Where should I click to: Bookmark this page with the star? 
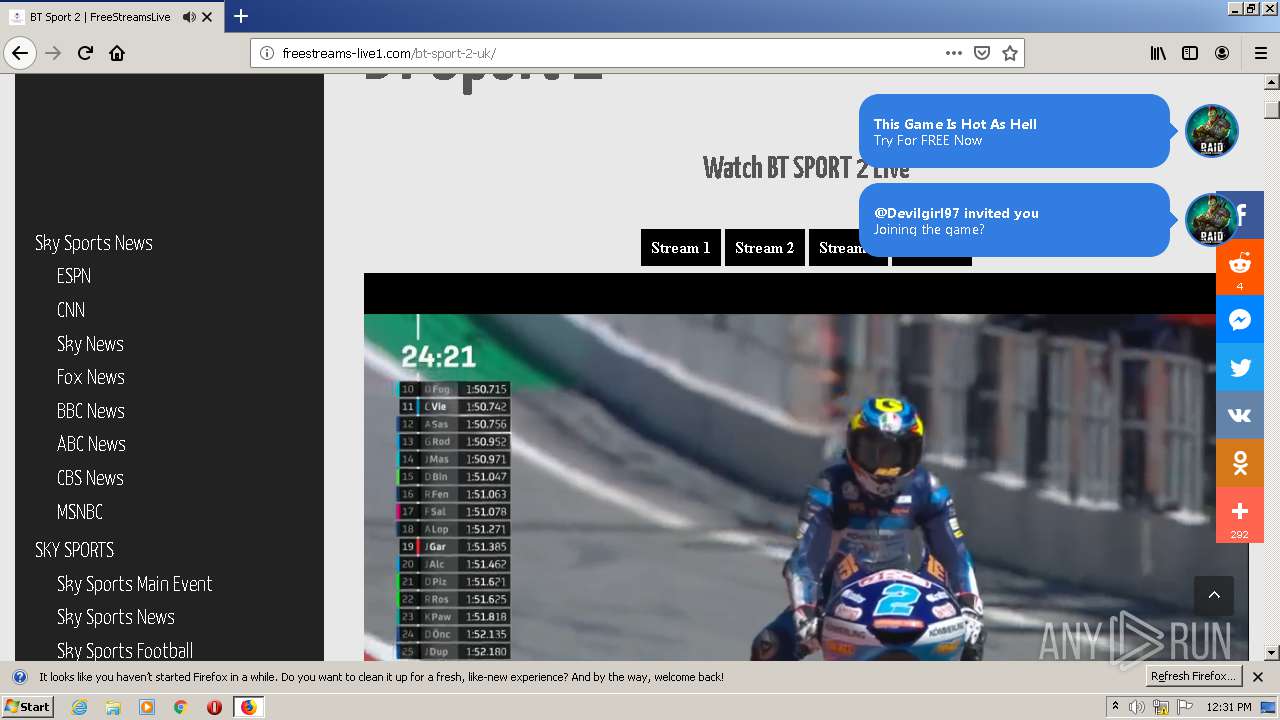coord(1010,53)
